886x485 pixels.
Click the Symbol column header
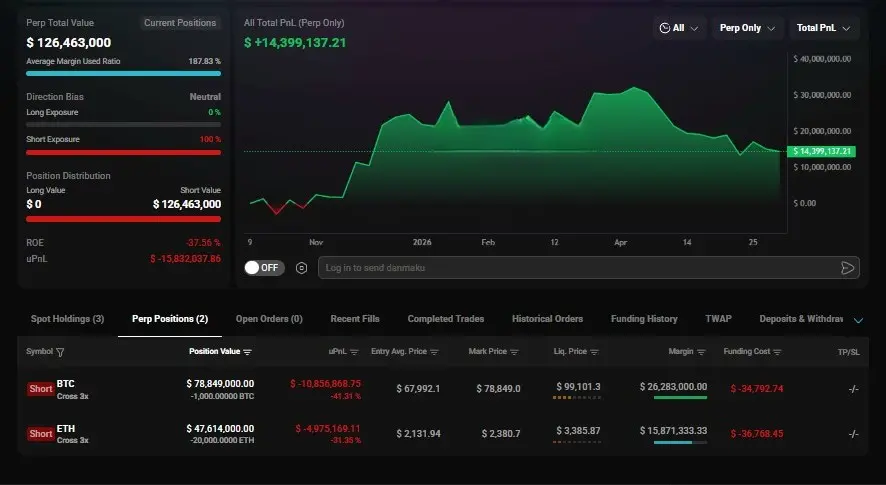39,352
